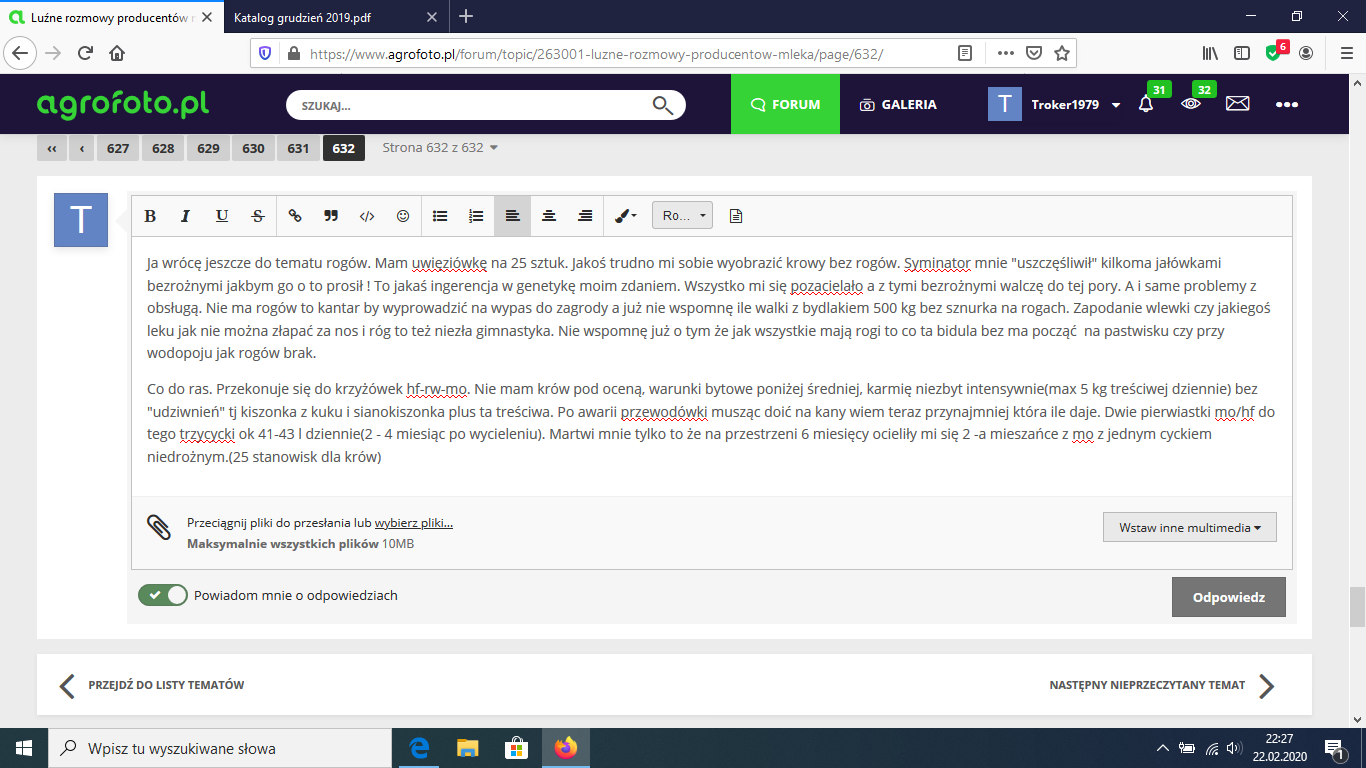This screenshot has height=768, width=1366.
Task: Apply italic formatting in the editor
Action: pyautogui.click(x=186, y=216)
